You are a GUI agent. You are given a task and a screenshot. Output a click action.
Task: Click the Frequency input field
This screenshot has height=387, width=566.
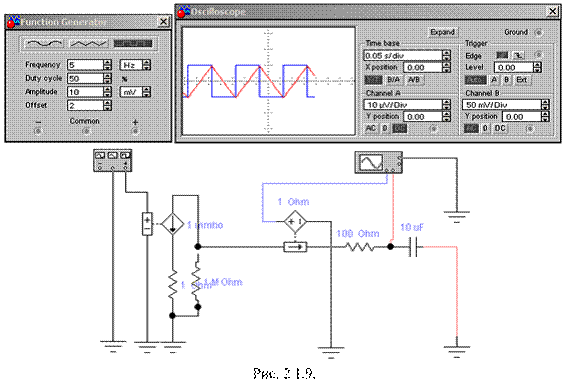86,65
